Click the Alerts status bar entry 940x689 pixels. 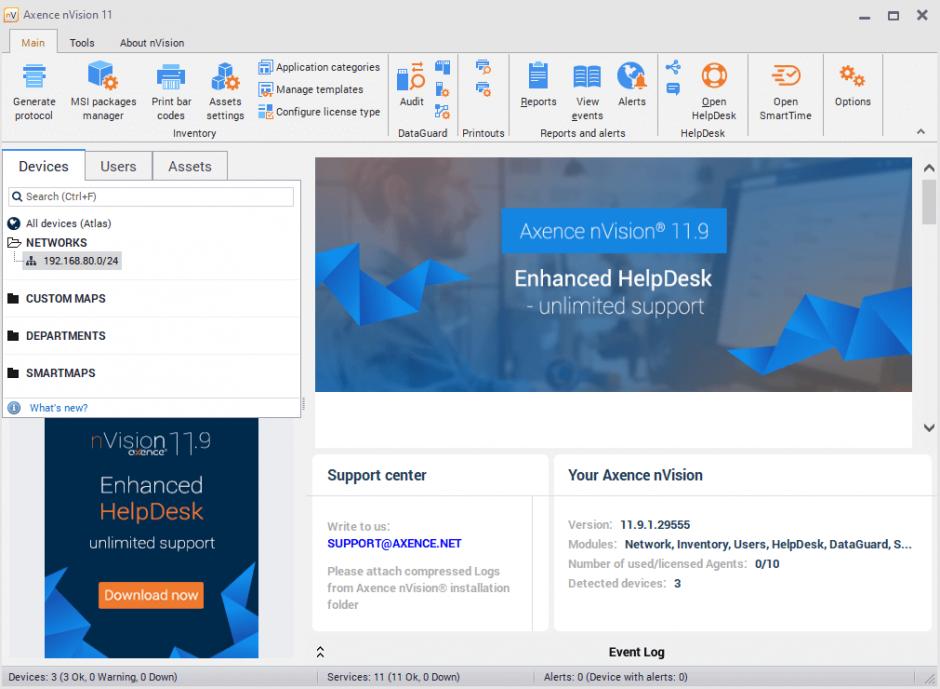[x=616, y=677]
